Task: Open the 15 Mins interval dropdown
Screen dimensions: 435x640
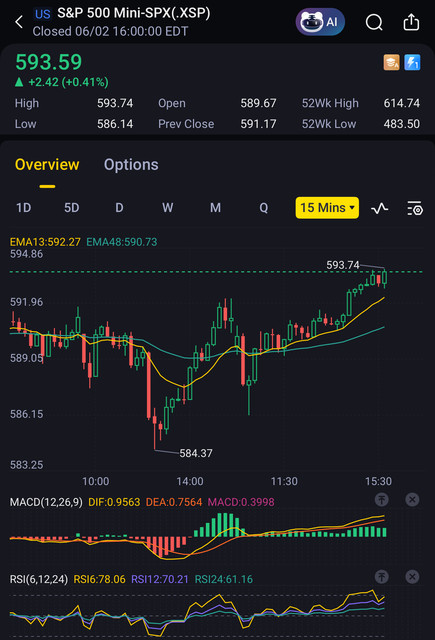Action: 327,208
